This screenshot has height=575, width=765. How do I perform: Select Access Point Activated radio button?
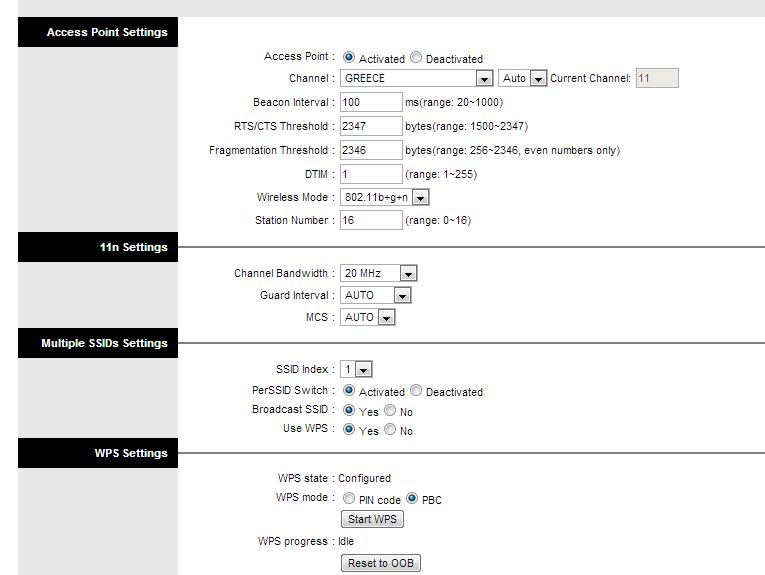click(348, 58)
